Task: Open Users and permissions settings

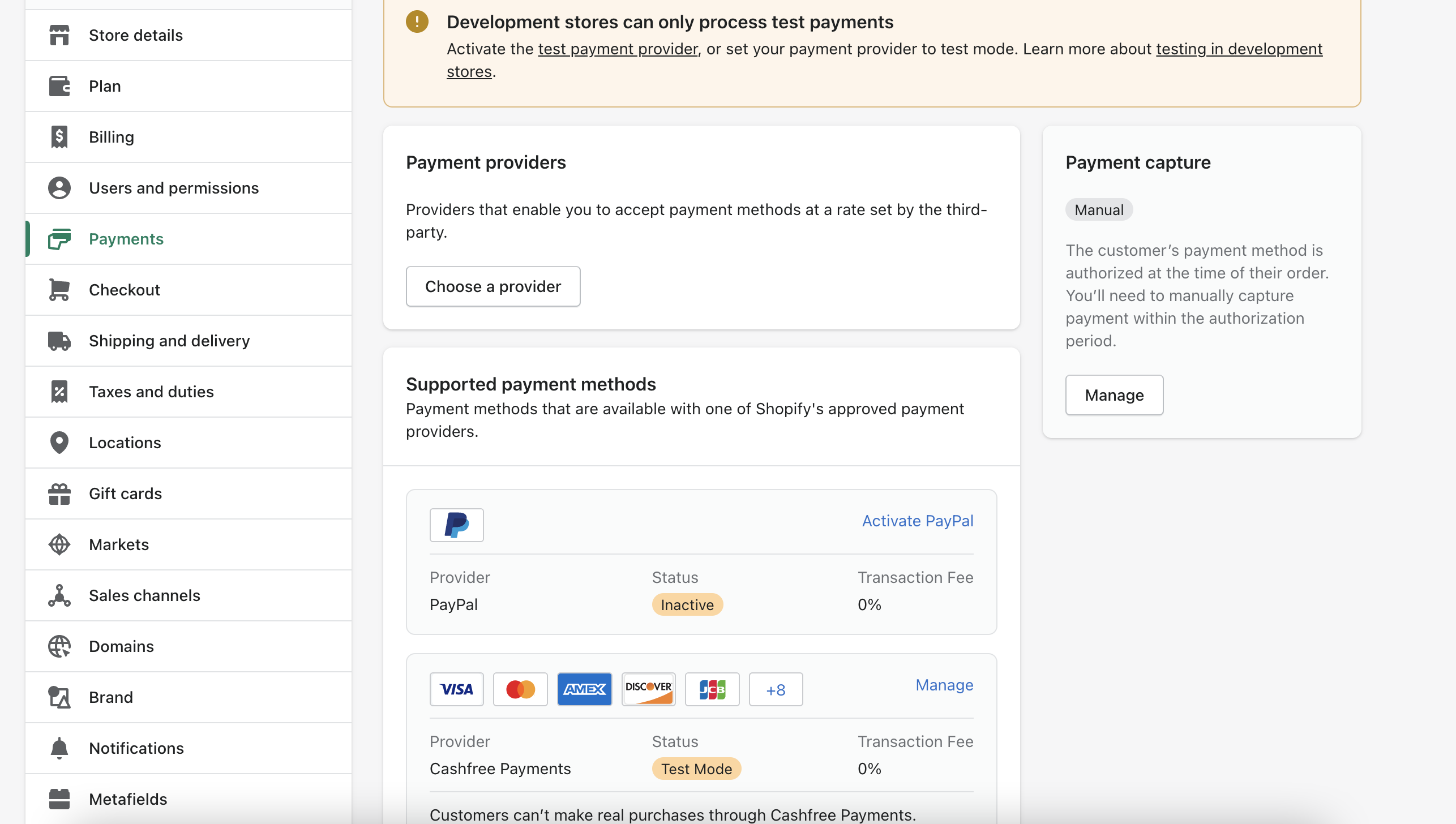Action: point(174,187)
